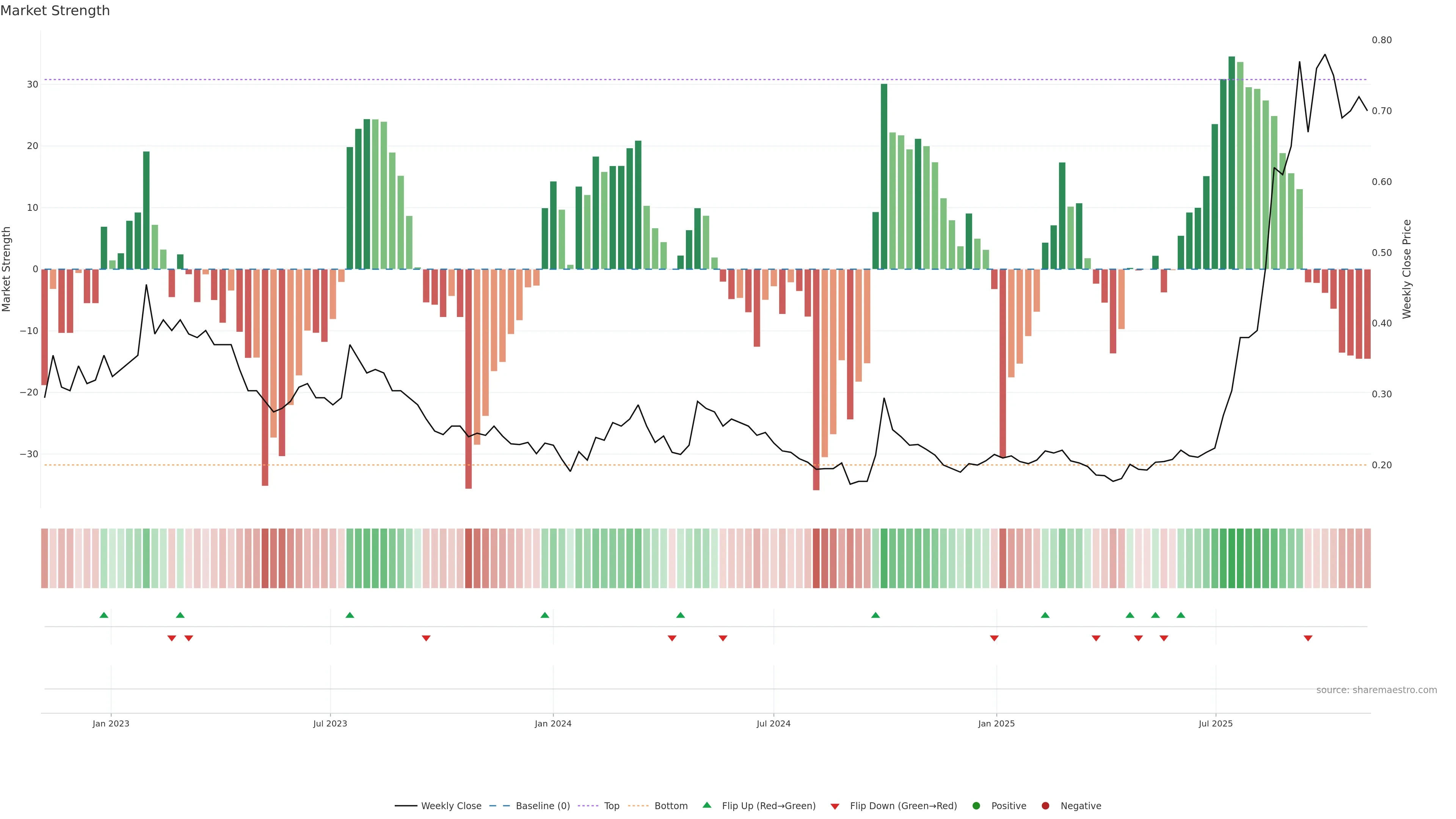Click the Market Strength chart title
The image size is (1456, 819).
(55, 11)
